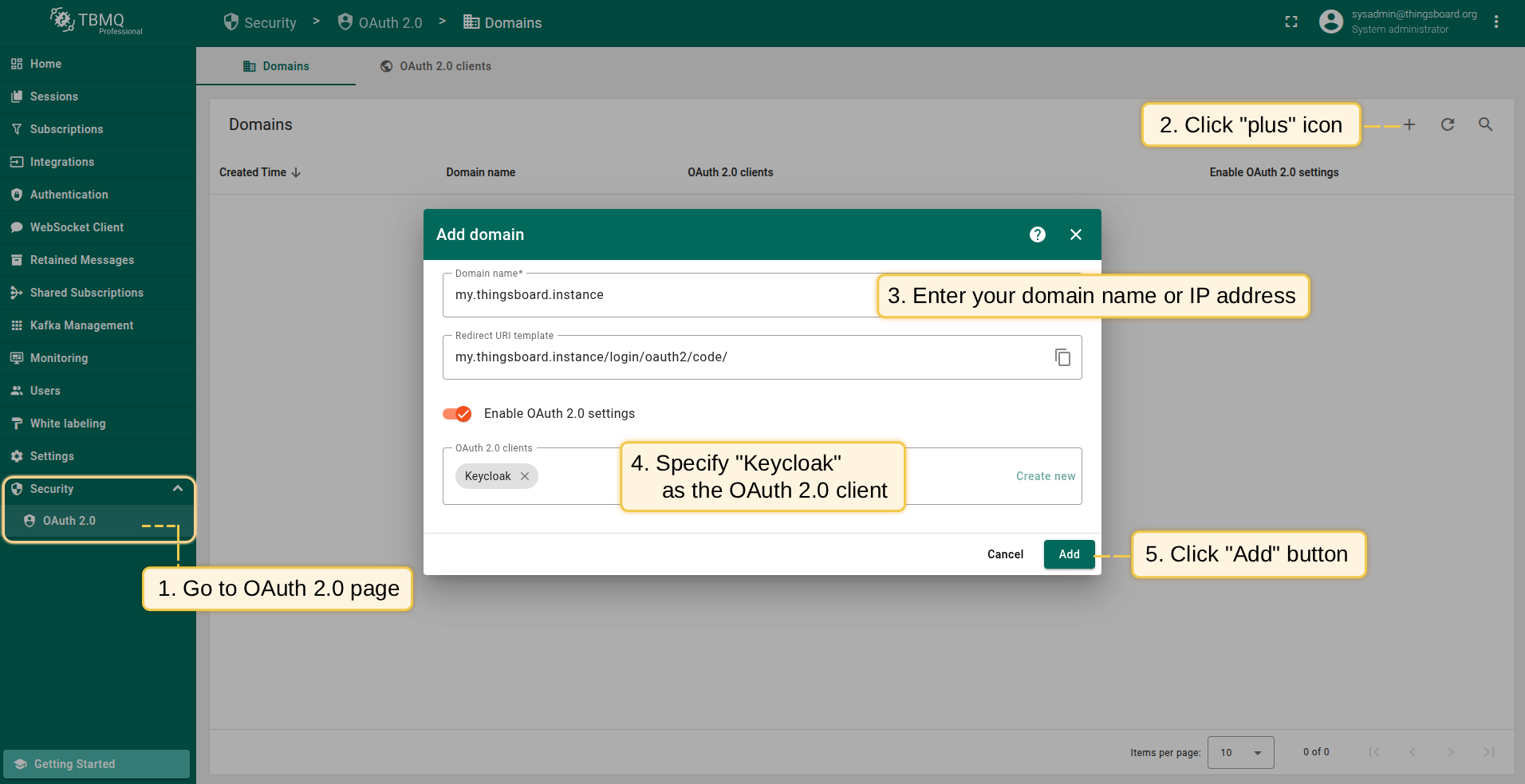The width and height of the screenshot is (1525, 784).
Task: Click Create new OAuth client link
Action: point(1045,476)
